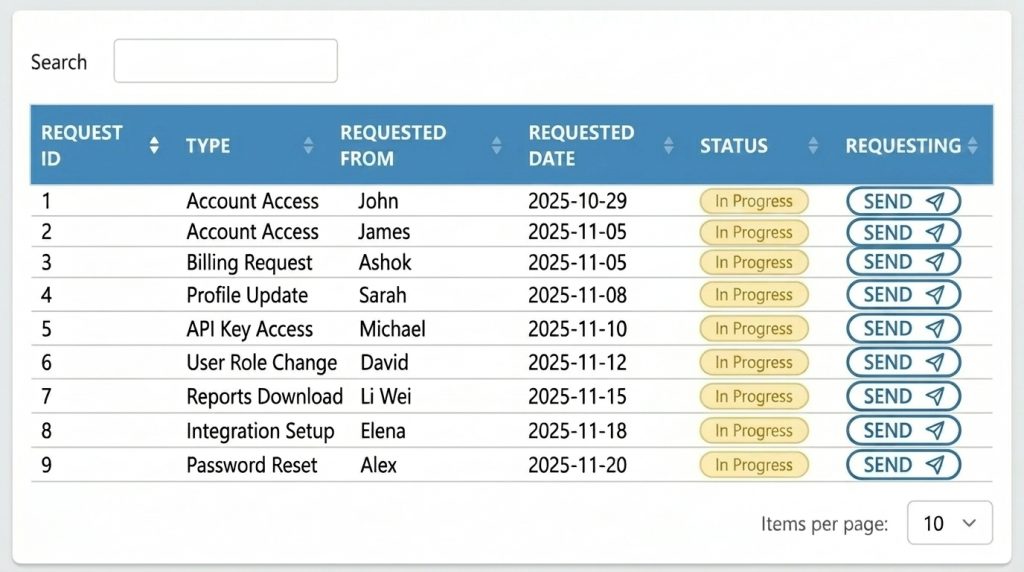Sort by Type using its sort arrows
1024x572 pixels.
308,146
